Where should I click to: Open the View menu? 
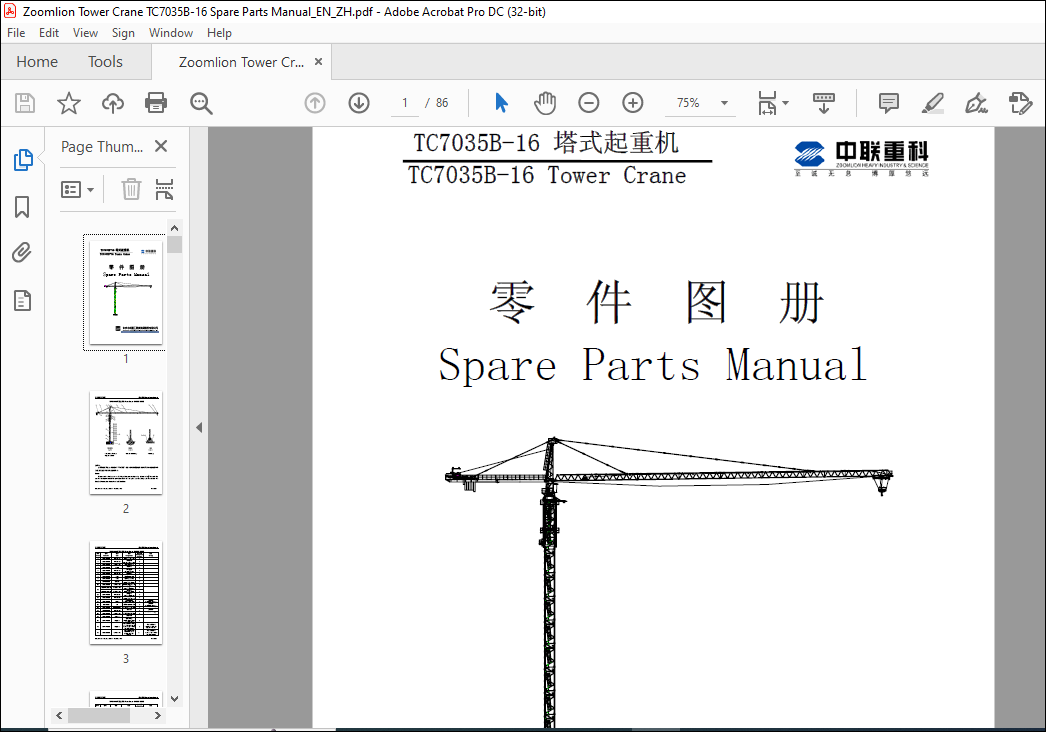coord(85,33)
